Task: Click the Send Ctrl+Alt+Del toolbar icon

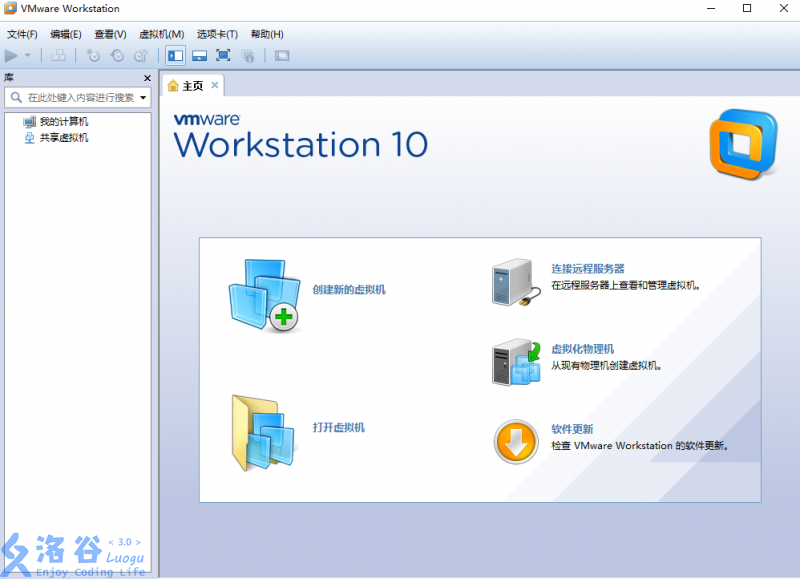Action: pos(58,55)
